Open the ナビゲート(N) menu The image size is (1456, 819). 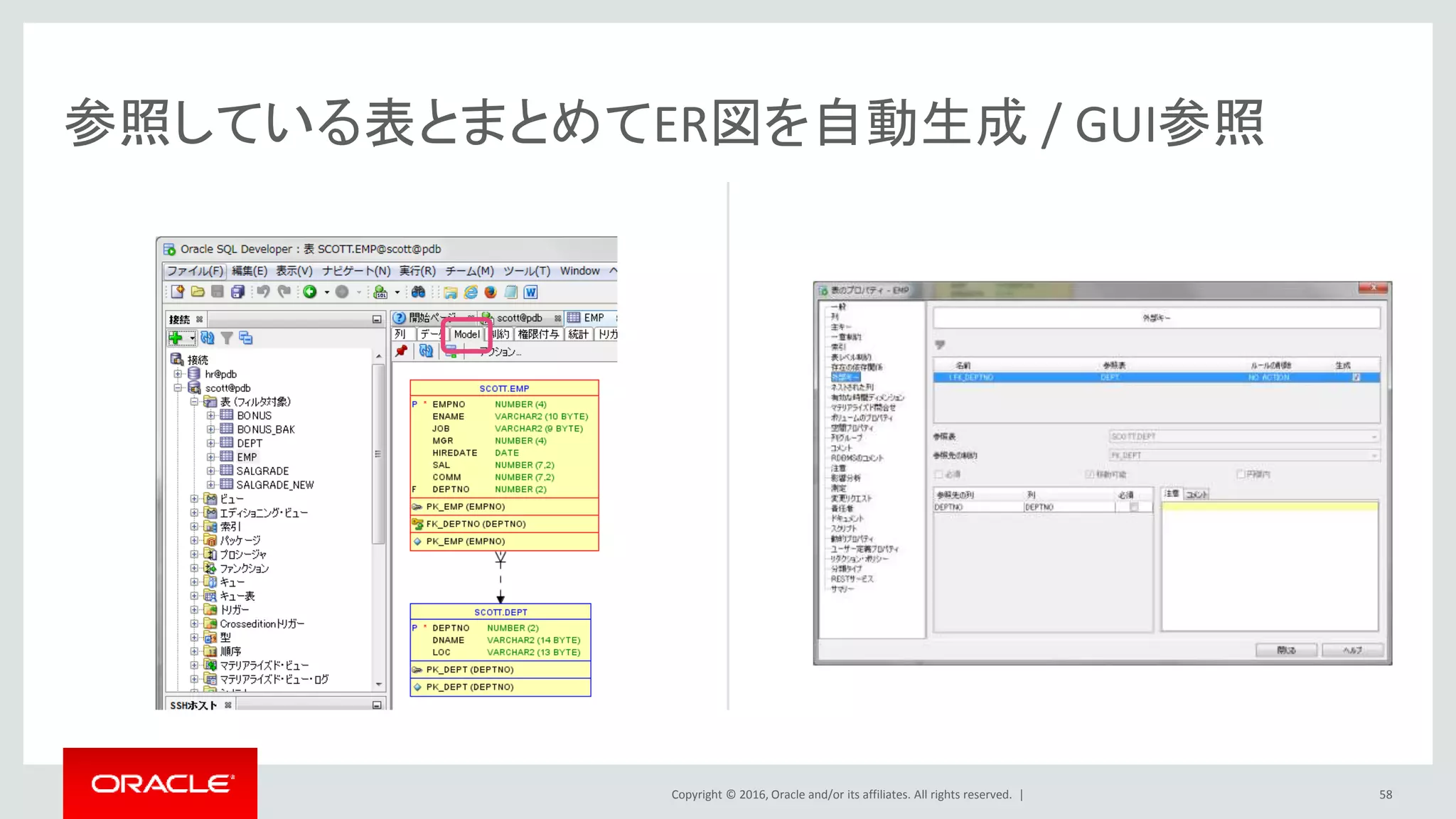coord(356,271)
